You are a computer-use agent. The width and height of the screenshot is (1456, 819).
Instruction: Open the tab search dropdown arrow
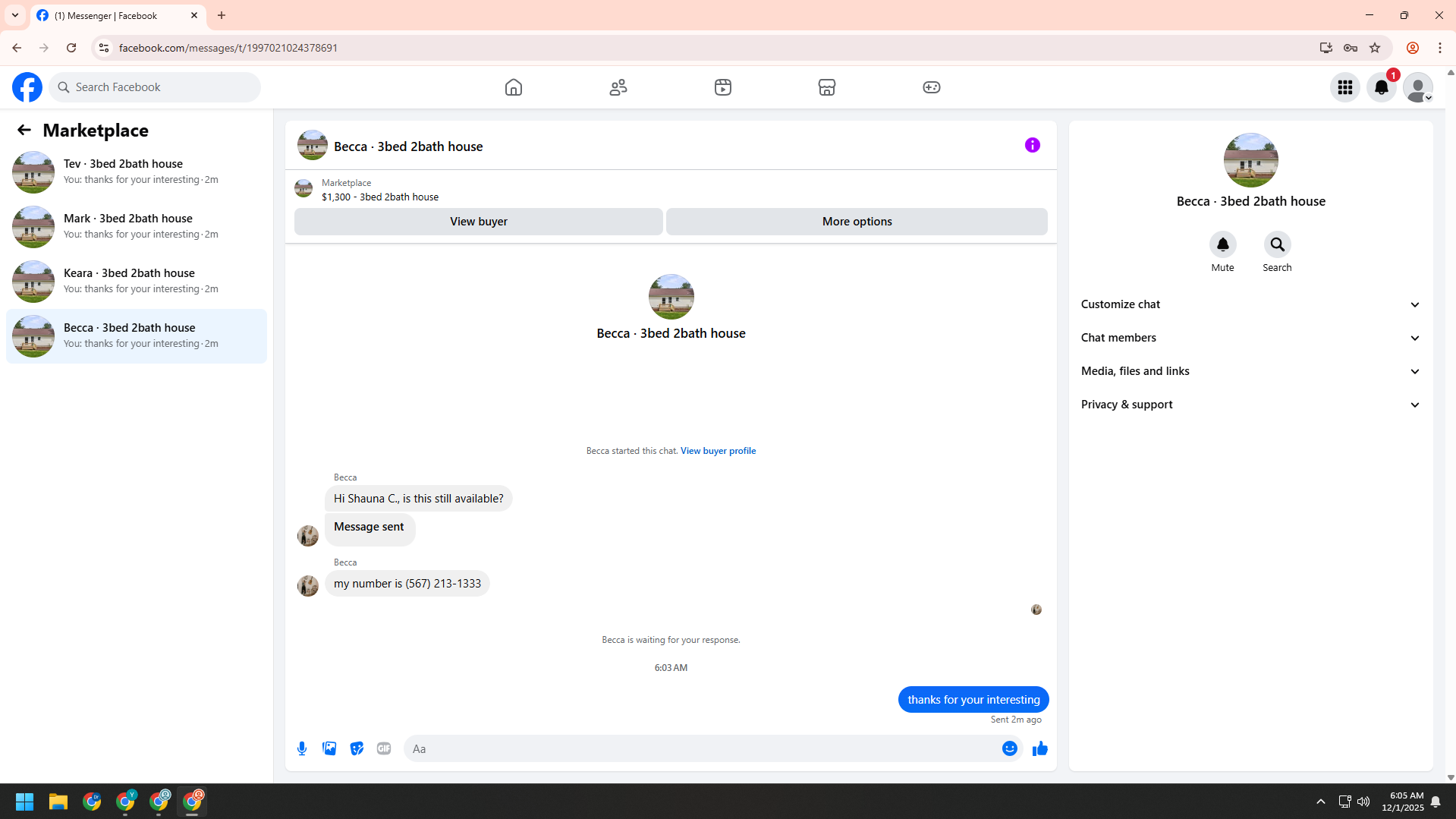(15, 15)
